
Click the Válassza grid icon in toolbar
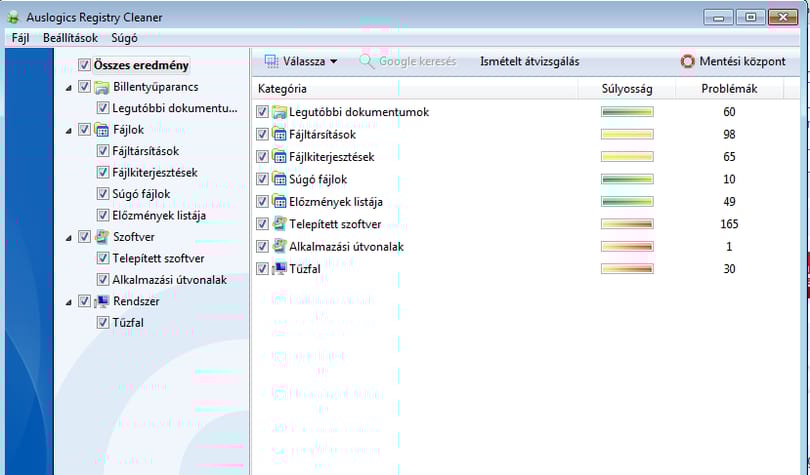coord(271,61)
